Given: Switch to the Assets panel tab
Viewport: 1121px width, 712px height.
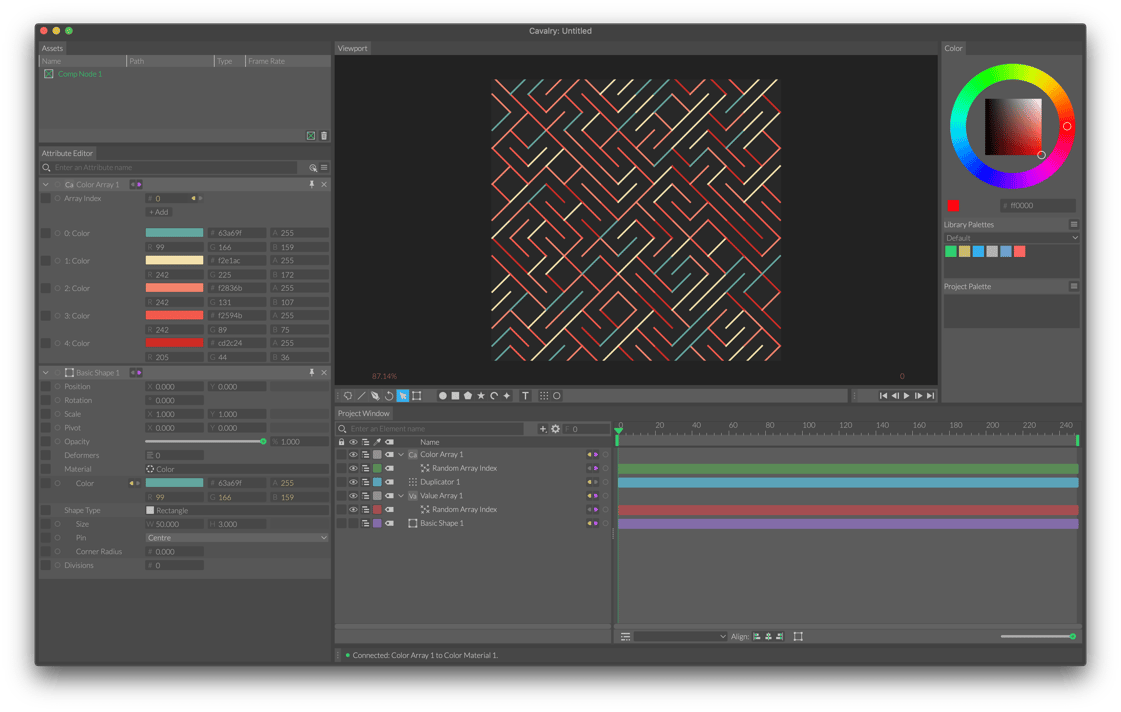Looking at the screenshot, I should 52,47.
